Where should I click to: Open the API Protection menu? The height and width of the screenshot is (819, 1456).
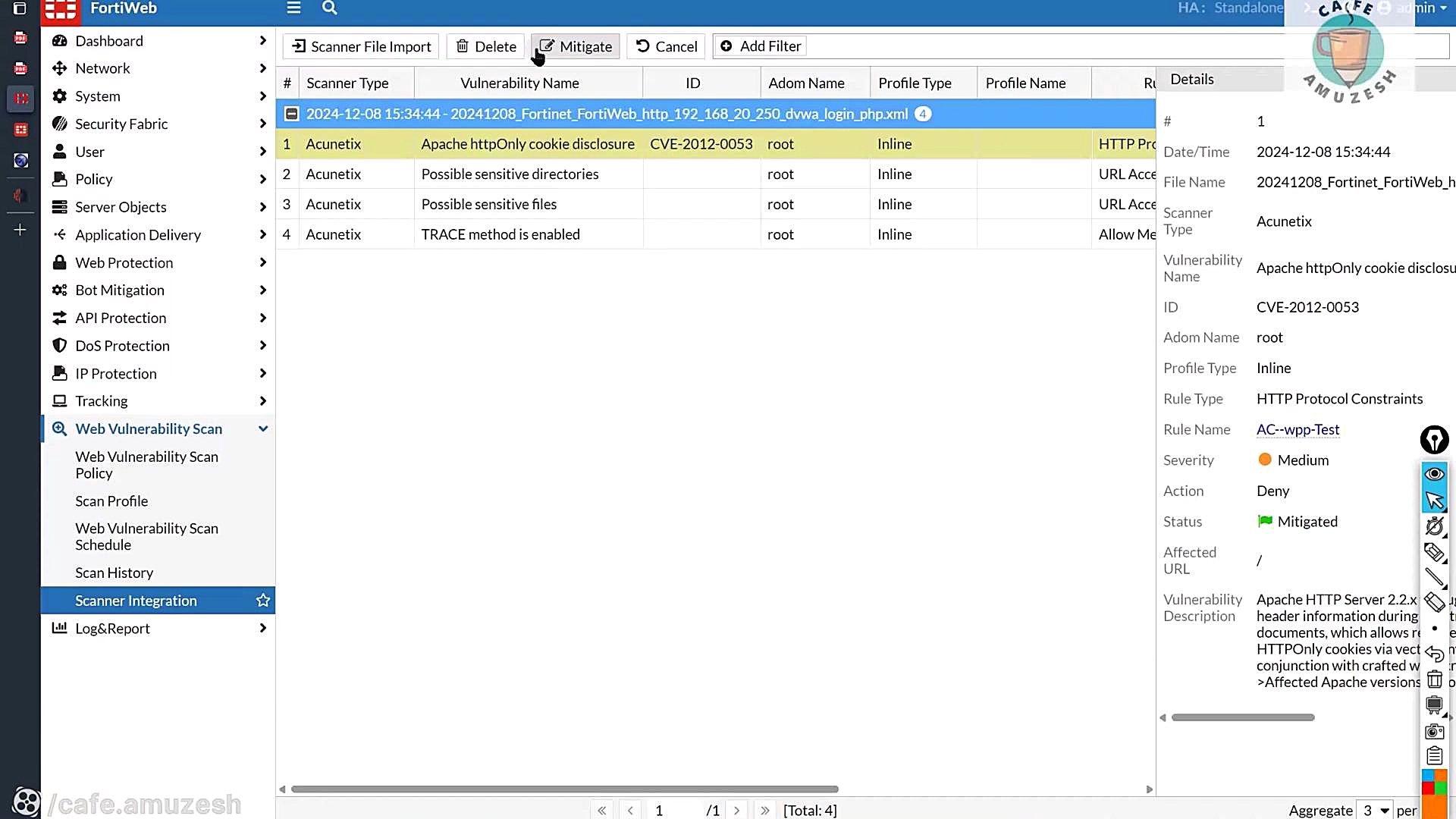pos(158,318)
